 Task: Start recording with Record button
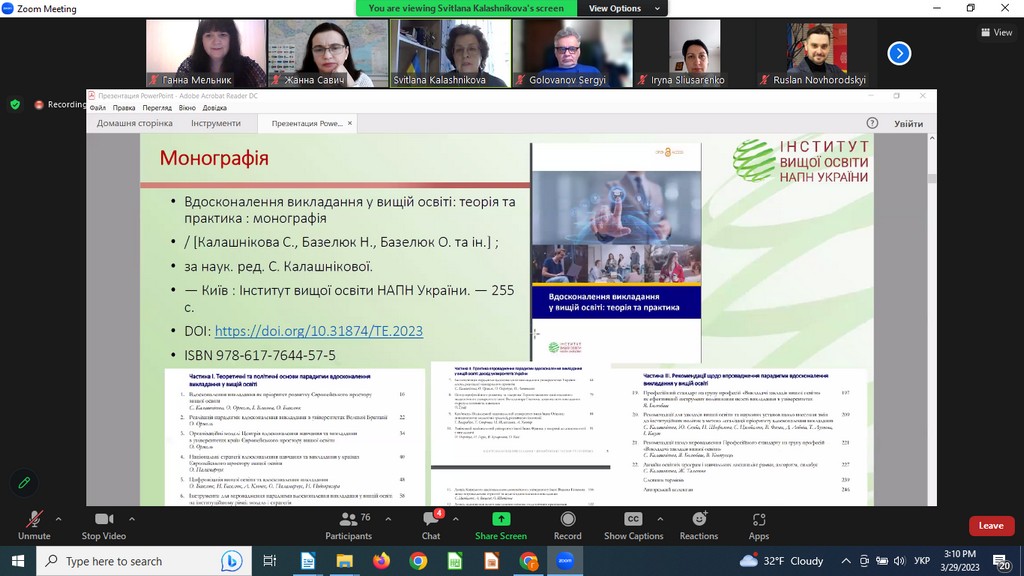click(x=568, y=524)
